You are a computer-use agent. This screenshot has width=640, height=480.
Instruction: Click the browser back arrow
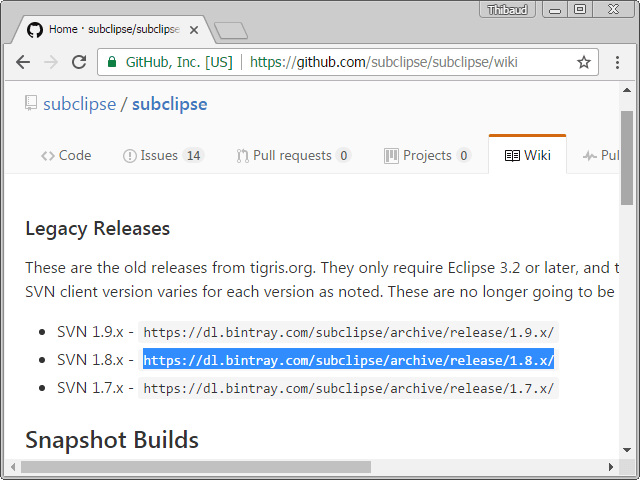[22, 62]
